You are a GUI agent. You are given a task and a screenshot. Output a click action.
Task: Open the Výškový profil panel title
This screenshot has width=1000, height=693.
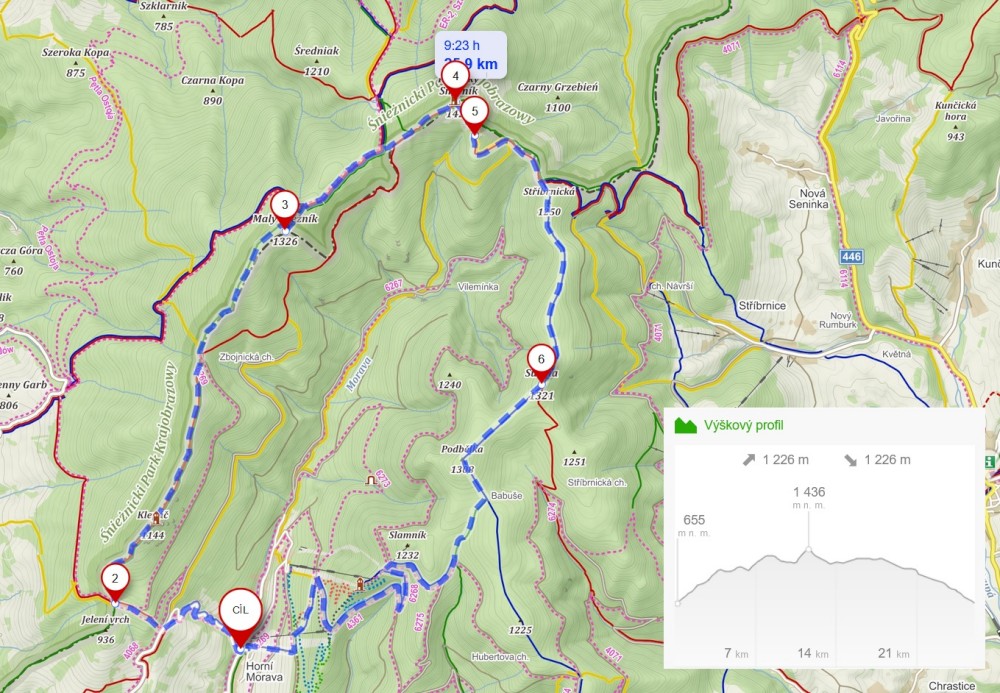[744, 425]
